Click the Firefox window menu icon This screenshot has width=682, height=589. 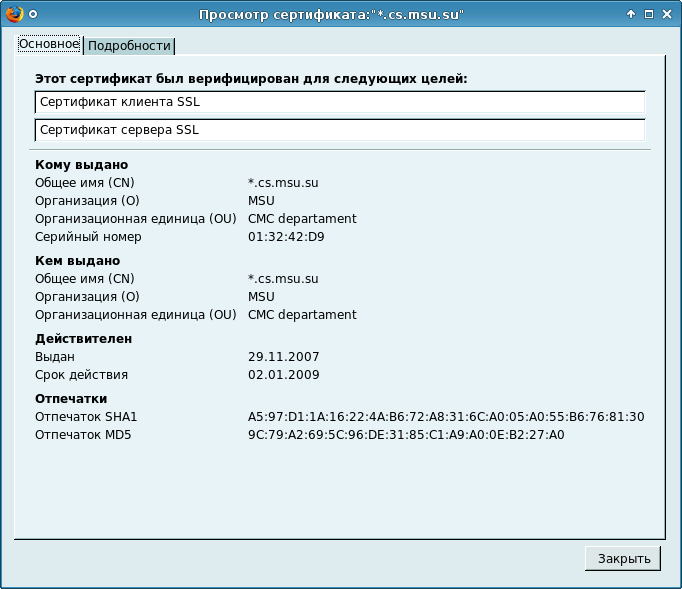tap(13, 14)
